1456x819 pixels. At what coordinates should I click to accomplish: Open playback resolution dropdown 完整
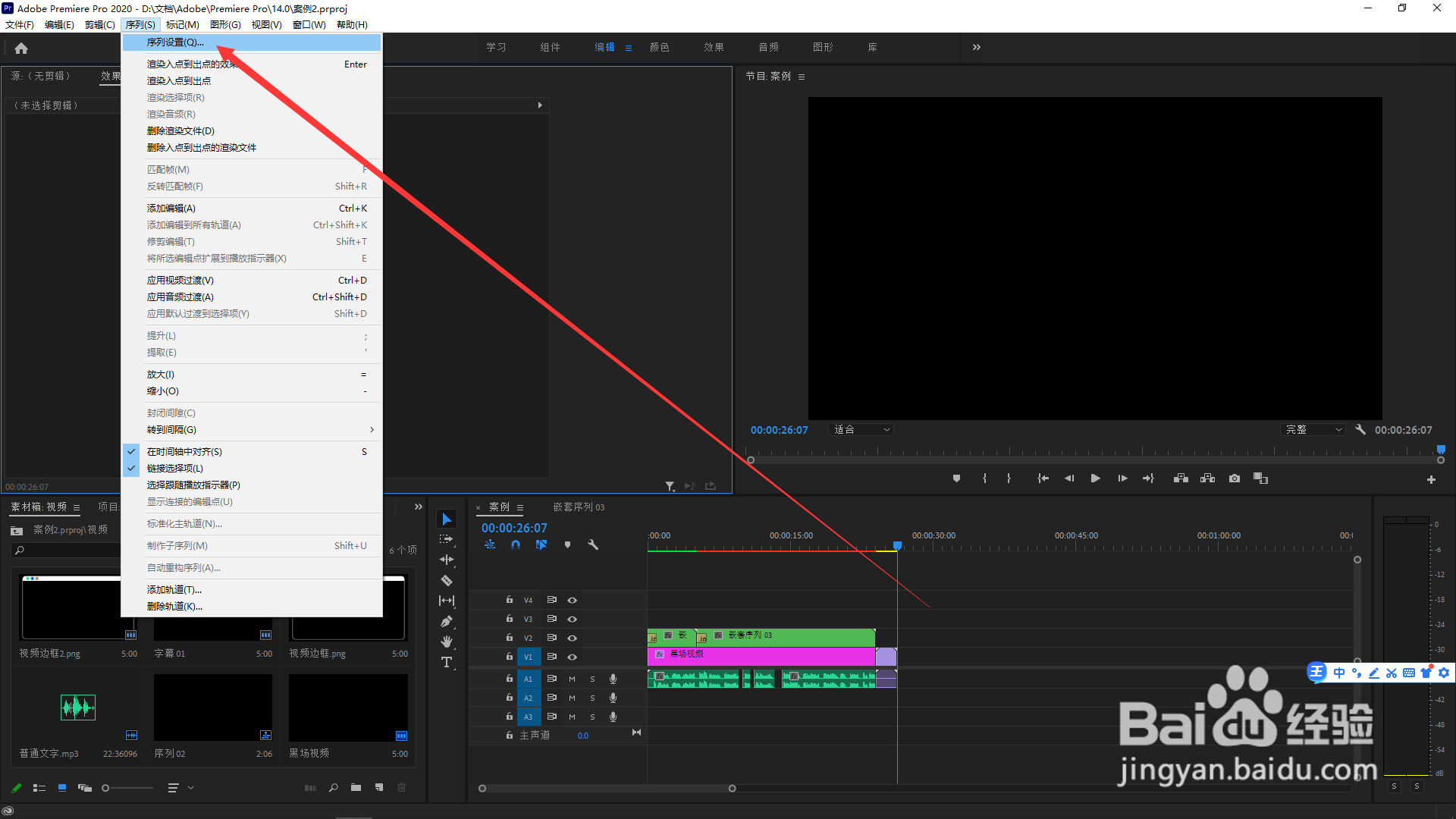[x=1313, y=429]
